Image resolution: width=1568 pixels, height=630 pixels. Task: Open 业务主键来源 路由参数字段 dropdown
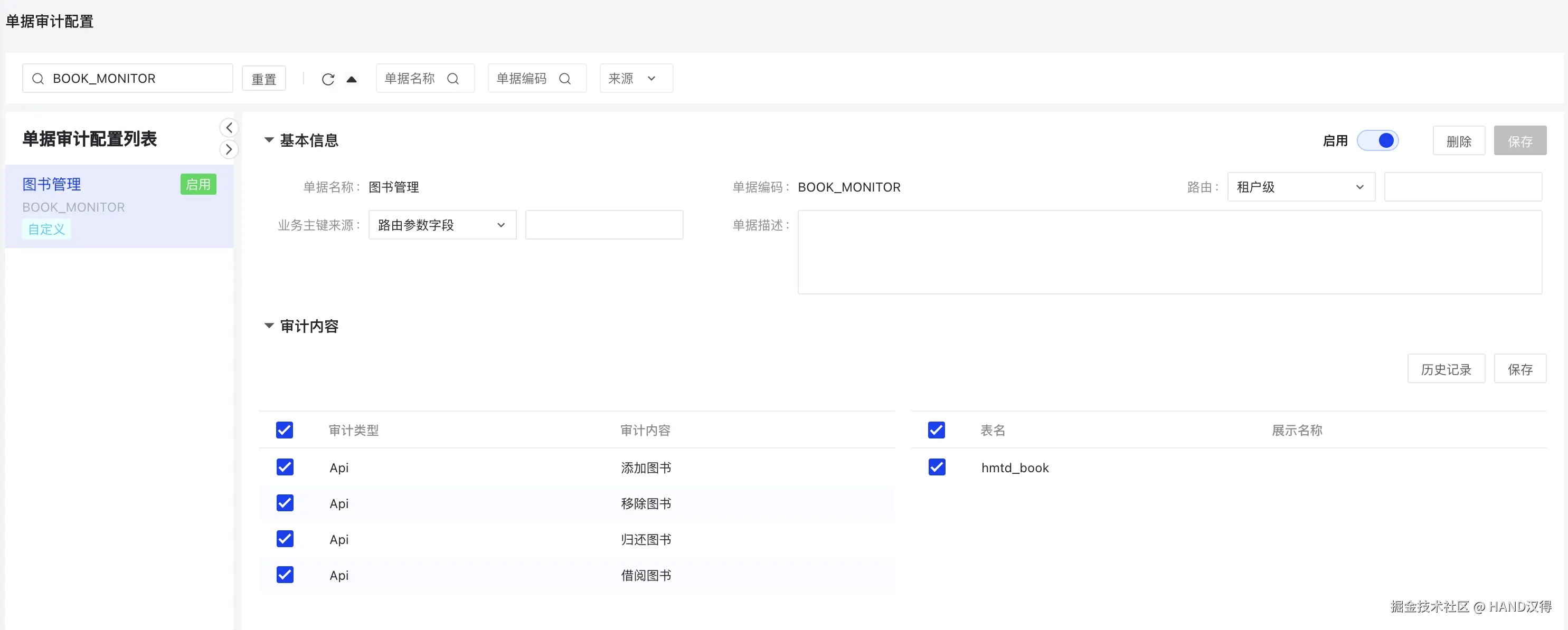[442, 225]
